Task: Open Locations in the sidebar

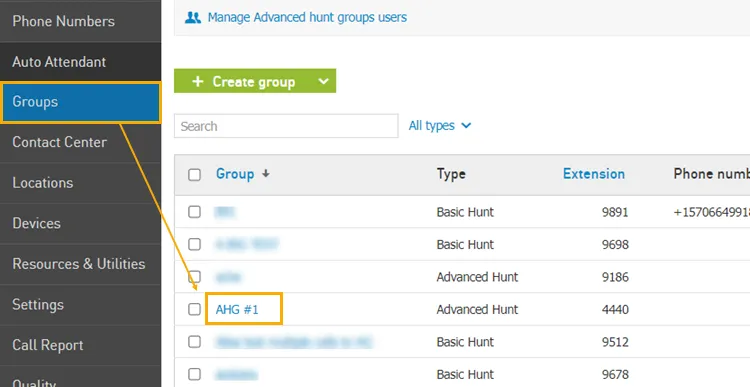Action: coord(80,183)
